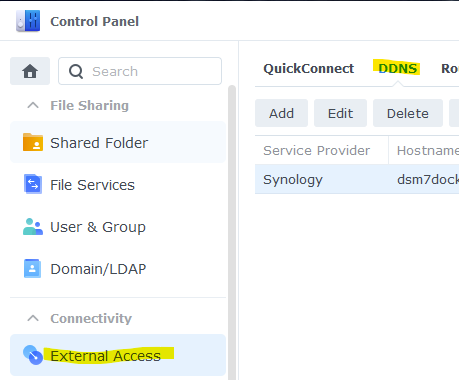Open the User & Group label
Screen dimensions: 459x380
pos(98,227)
